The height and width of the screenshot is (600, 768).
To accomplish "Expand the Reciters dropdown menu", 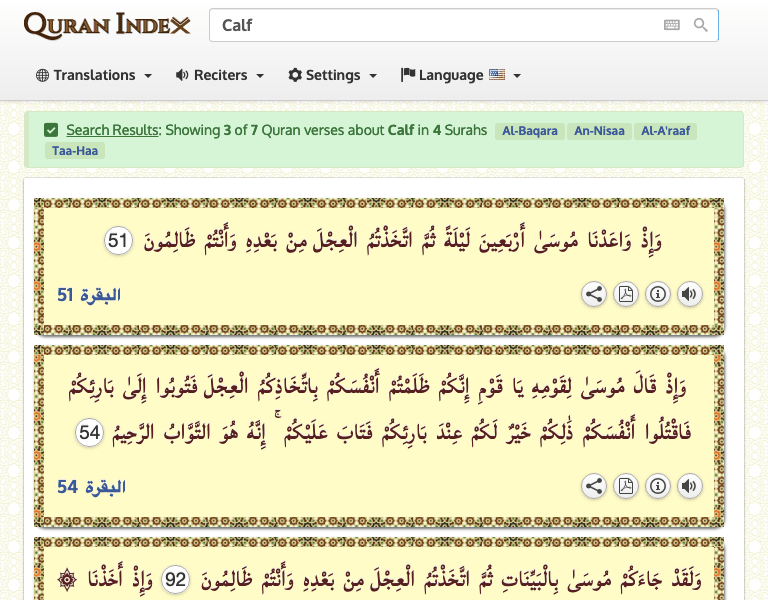I will pos(220,75).
